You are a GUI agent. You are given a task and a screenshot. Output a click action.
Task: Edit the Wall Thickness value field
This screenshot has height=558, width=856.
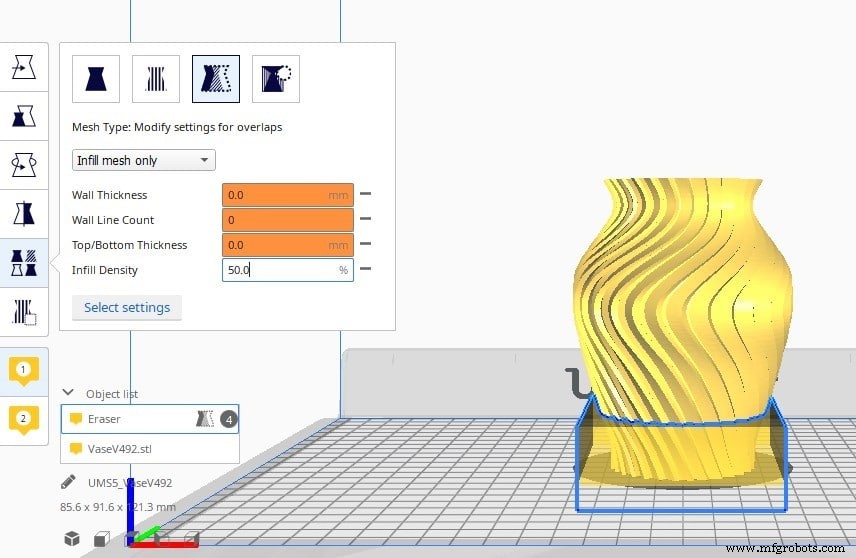tap(288, 195)
